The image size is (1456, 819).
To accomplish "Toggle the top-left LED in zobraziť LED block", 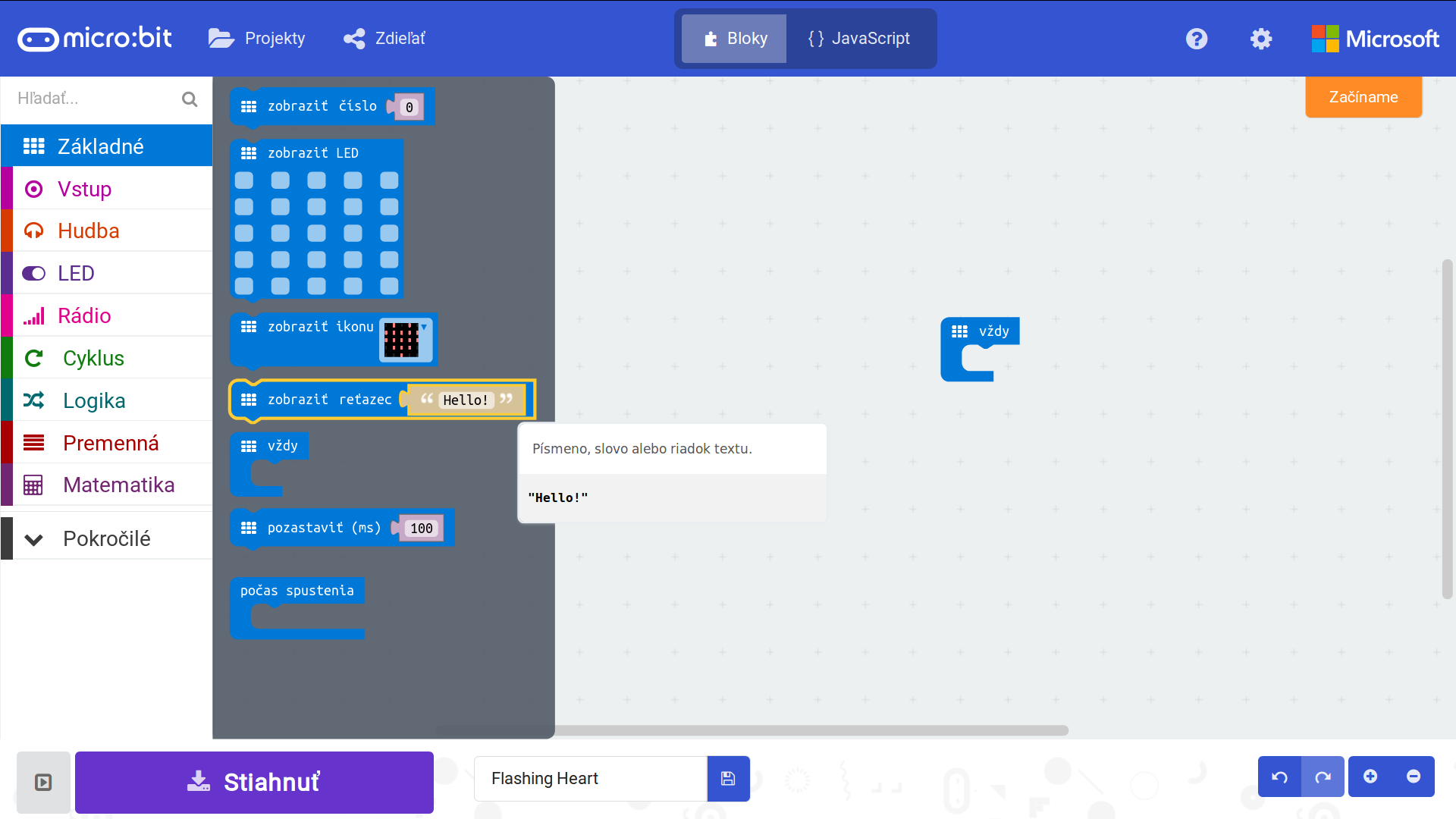I will (244, 180).
